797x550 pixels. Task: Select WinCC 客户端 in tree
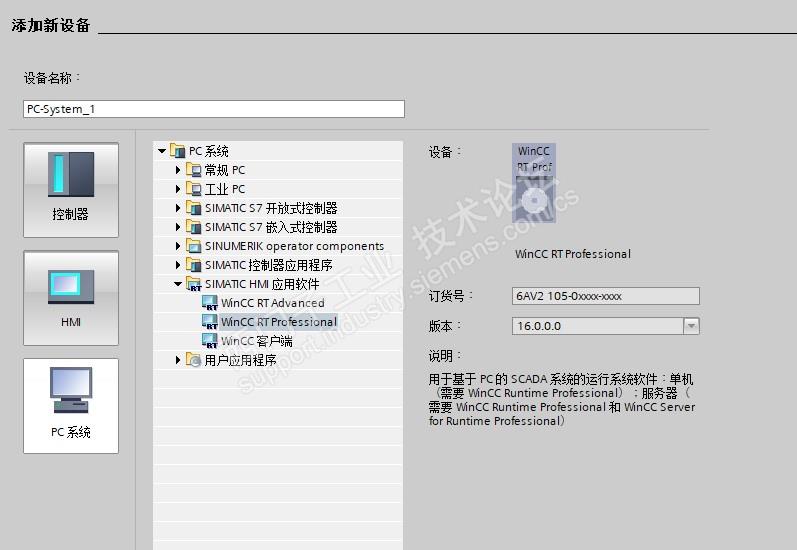point(257,341)
